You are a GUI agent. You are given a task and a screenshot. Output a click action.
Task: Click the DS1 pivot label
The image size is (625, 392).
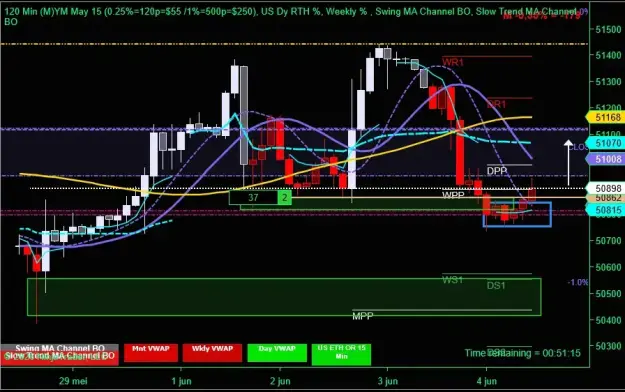point(496,286)
